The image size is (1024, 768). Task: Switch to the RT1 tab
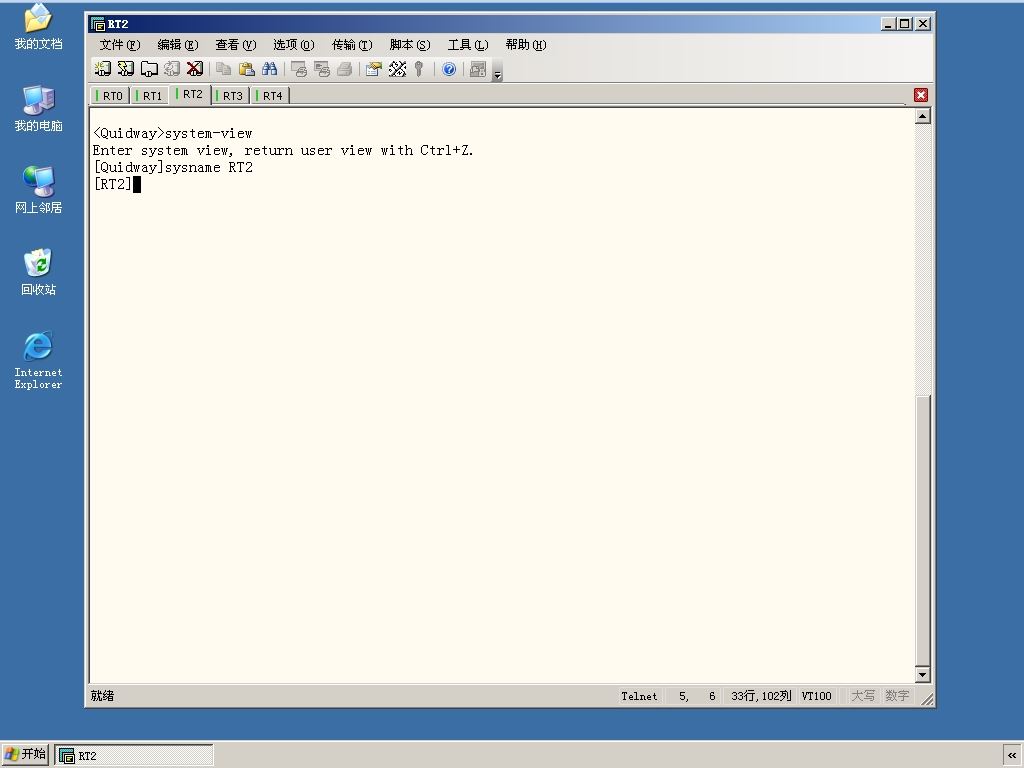coord(150,96)
